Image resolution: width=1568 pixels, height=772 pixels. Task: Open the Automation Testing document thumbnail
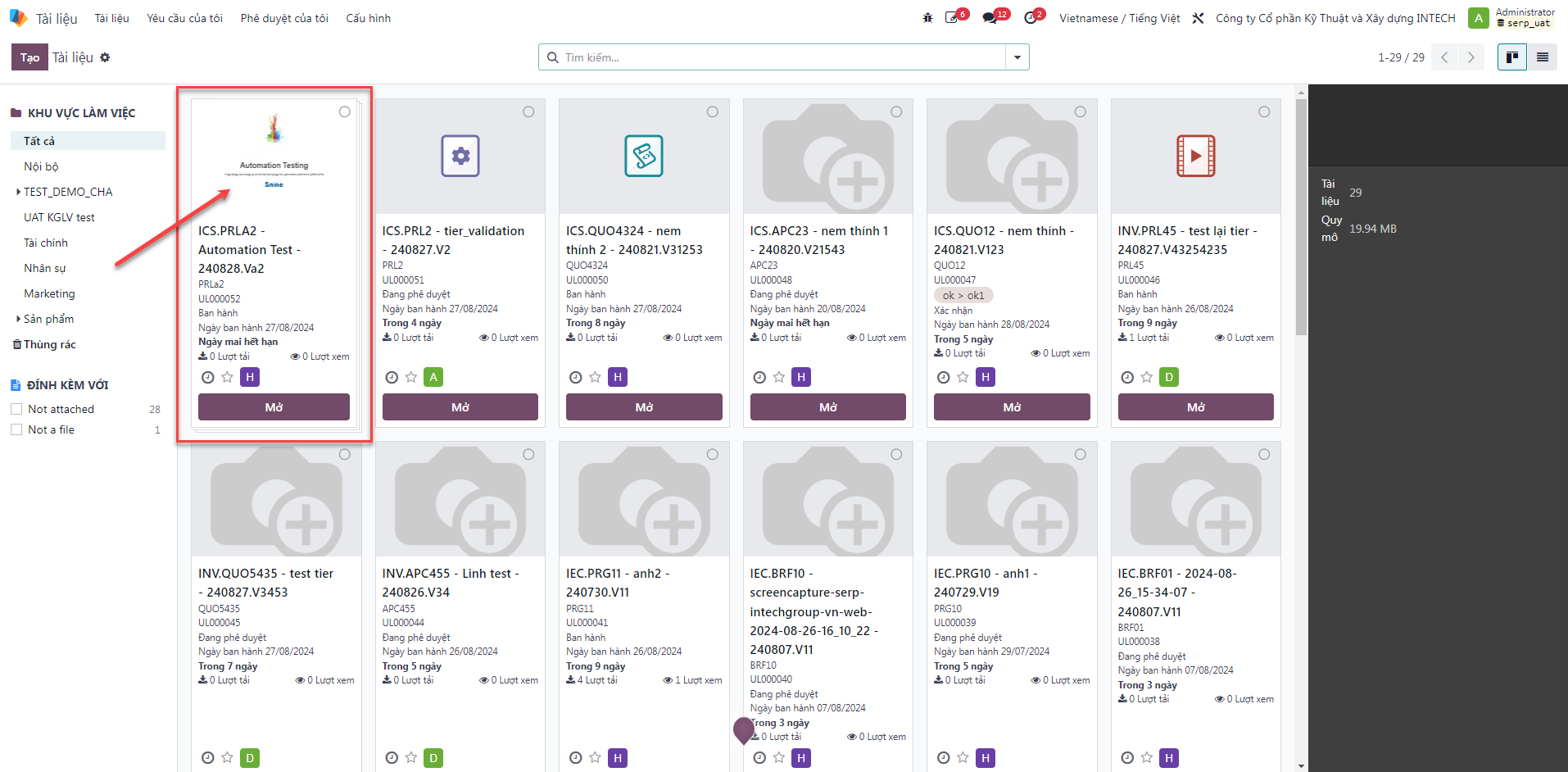pos(274,156)
